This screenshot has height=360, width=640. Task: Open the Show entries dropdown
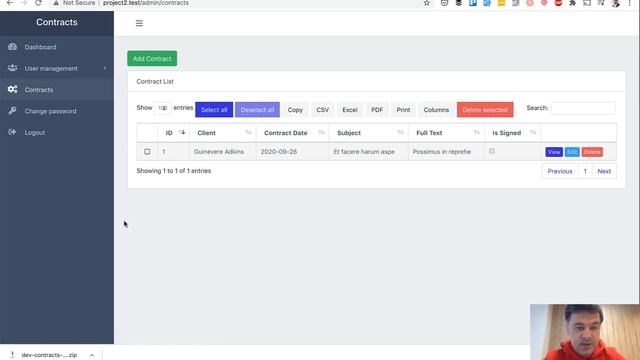[162, 108]
